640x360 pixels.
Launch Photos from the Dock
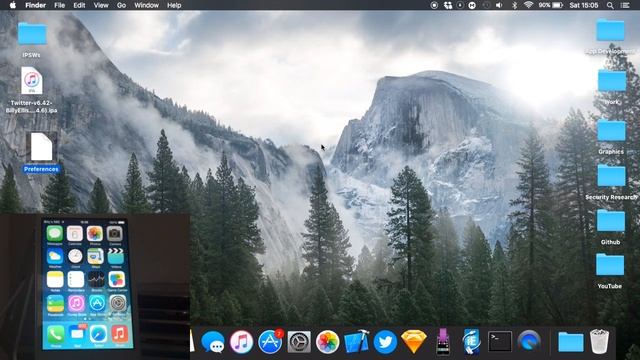pyautogui.click(x=327, y=342)
